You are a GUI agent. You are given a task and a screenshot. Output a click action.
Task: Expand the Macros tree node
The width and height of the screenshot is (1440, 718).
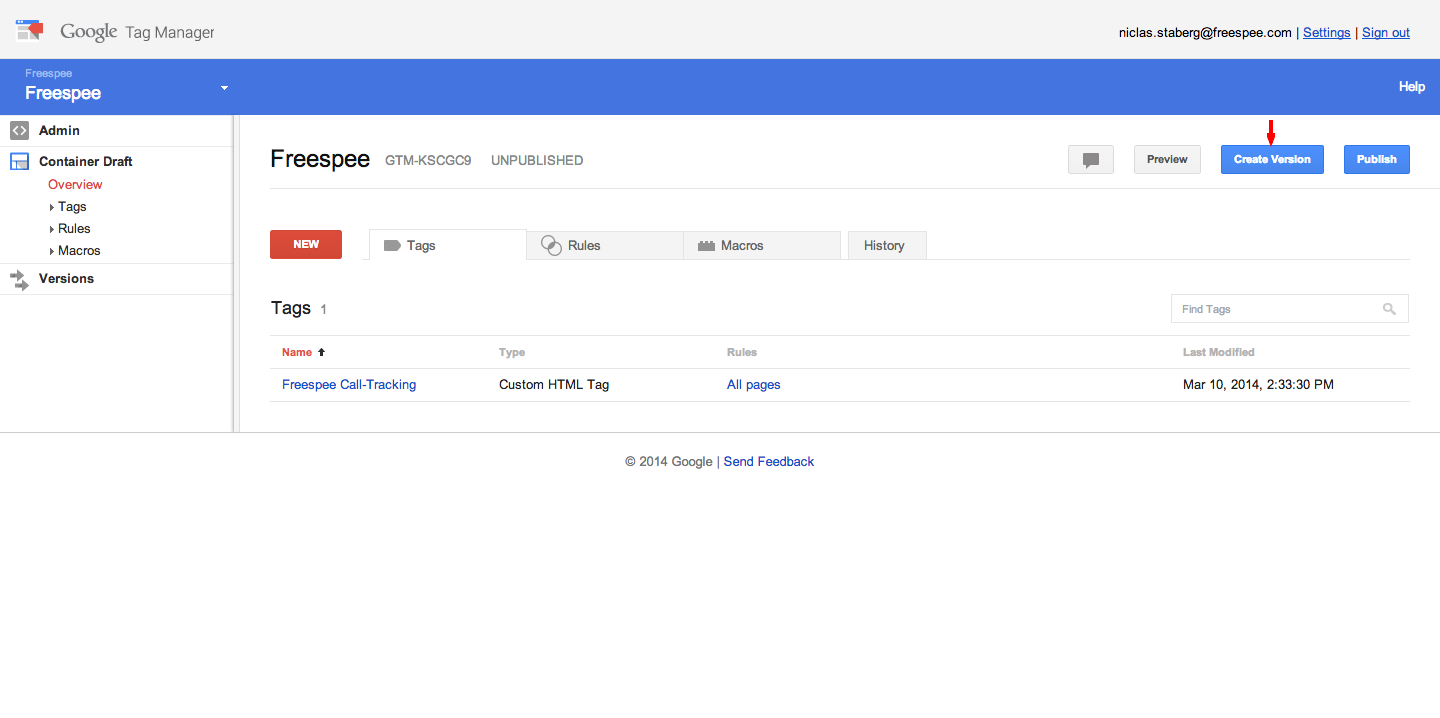tap(52, 251)
